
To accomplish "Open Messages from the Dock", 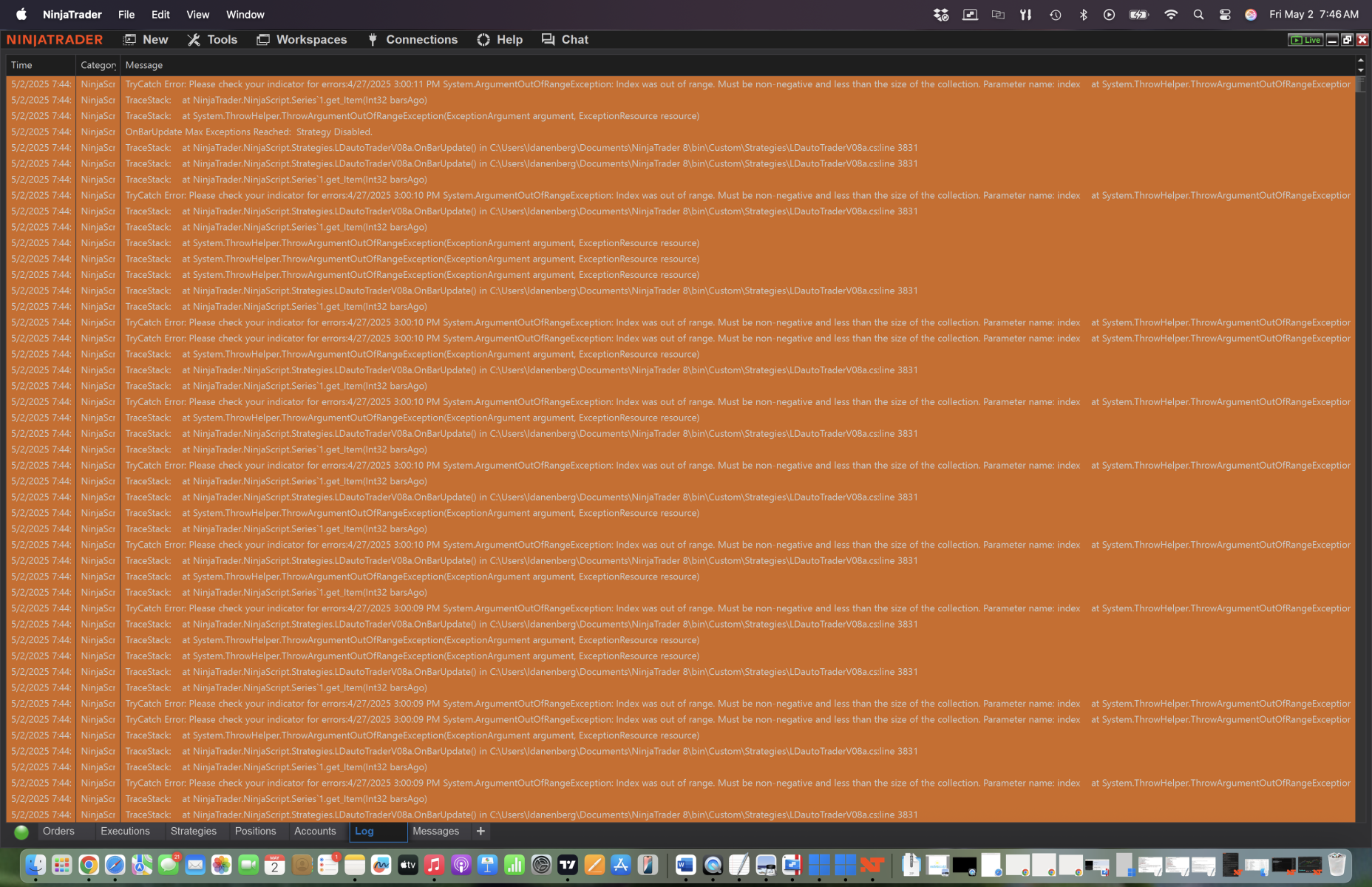I will coord(169,864).
